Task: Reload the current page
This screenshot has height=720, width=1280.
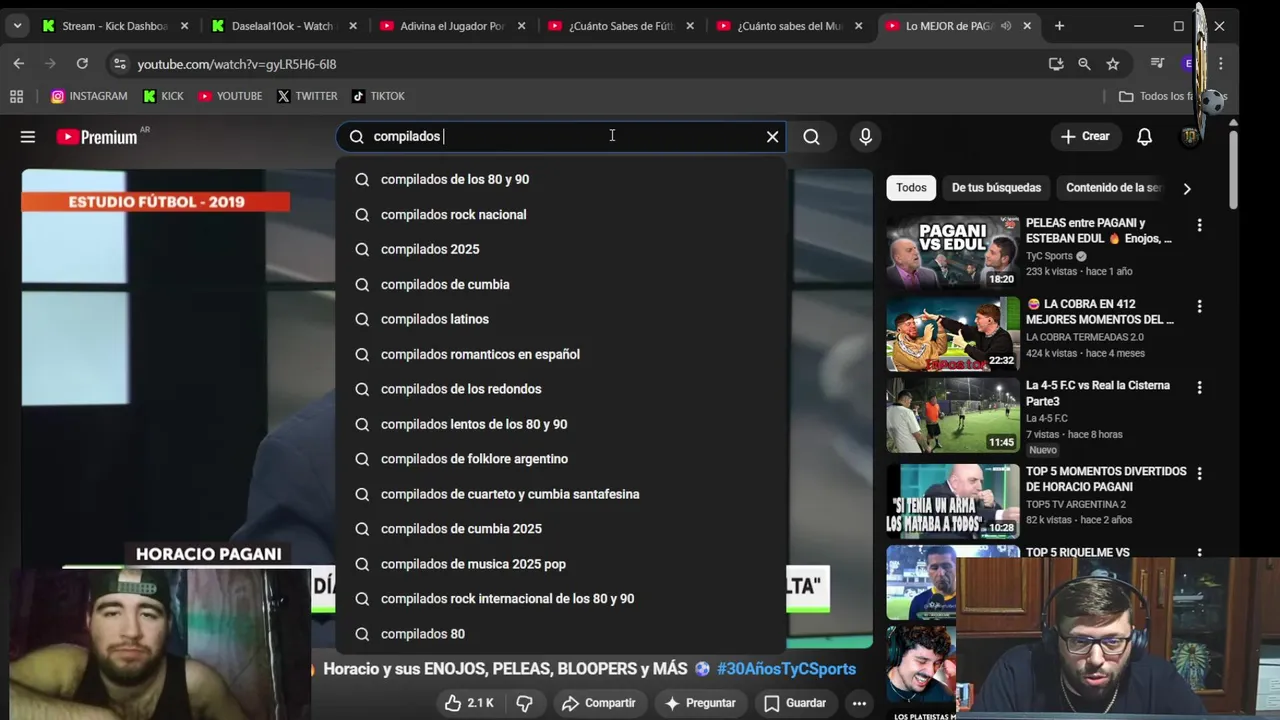Action: pyautogui.click(x=82, y=63)
